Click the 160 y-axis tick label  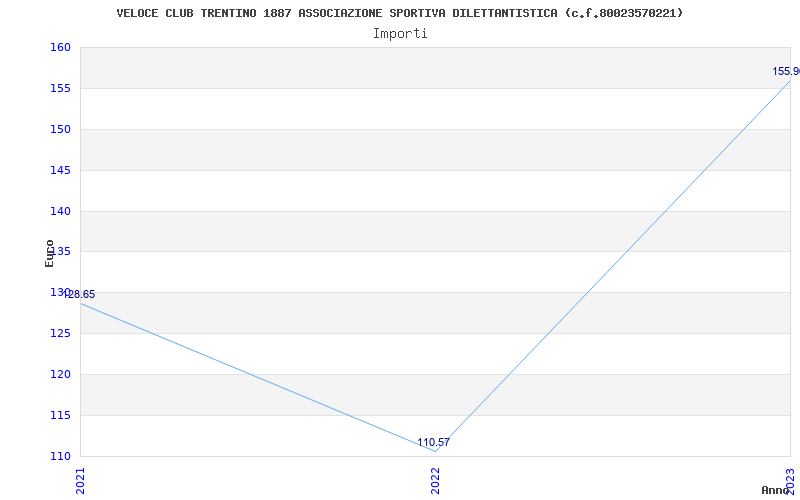point(60,47)
